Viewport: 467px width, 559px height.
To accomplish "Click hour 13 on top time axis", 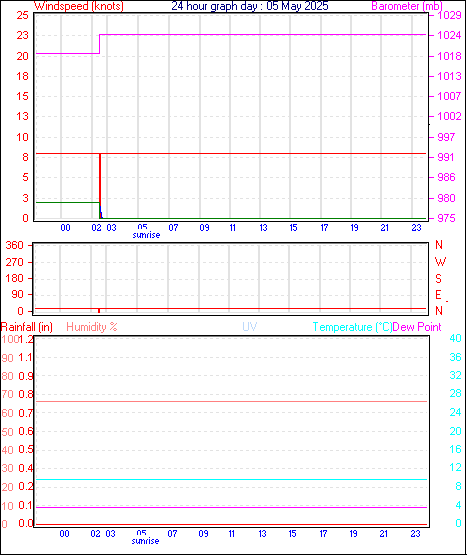I will point(263,228).
